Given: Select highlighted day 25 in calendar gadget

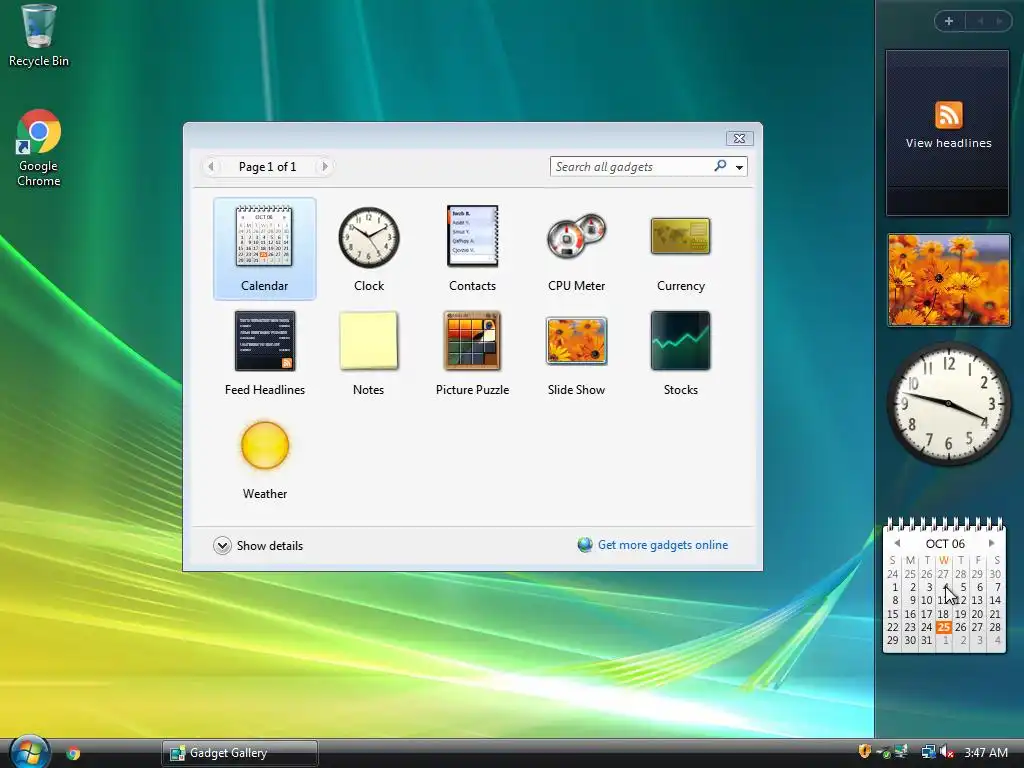Looking at the screenshot, I should point(943,627).
